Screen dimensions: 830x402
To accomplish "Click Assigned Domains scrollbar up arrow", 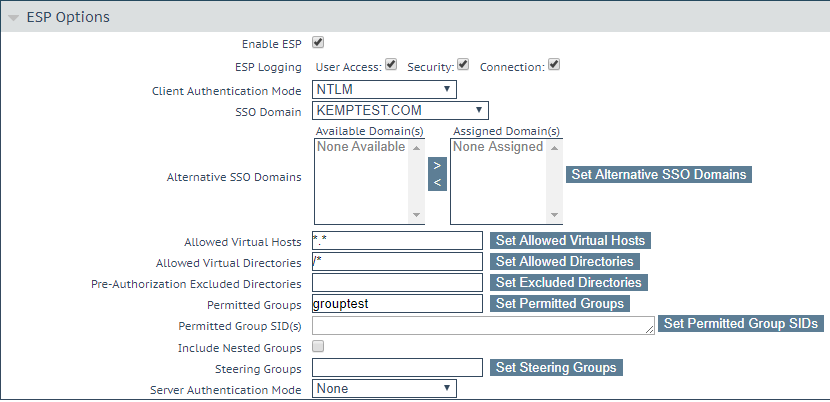I will pos(554,148).
